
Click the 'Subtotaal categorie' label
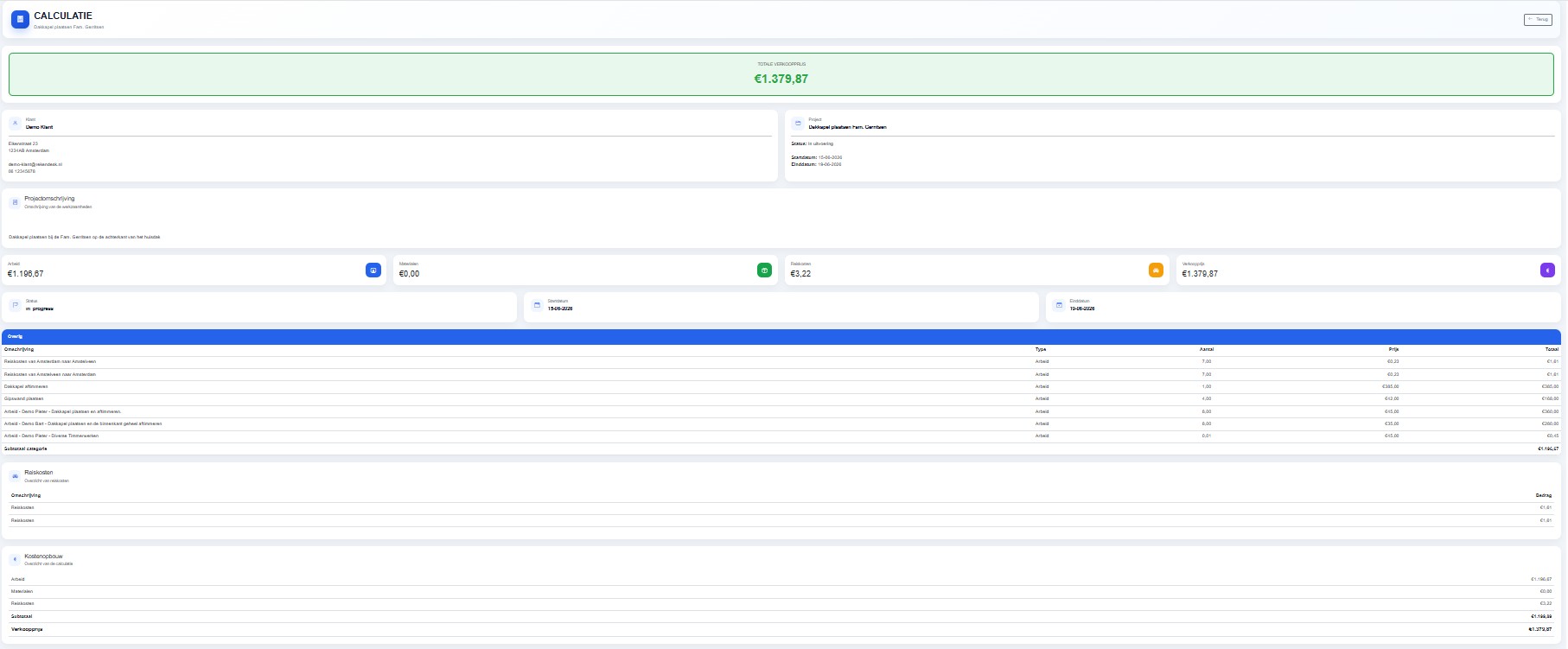(x=26, y=449)
